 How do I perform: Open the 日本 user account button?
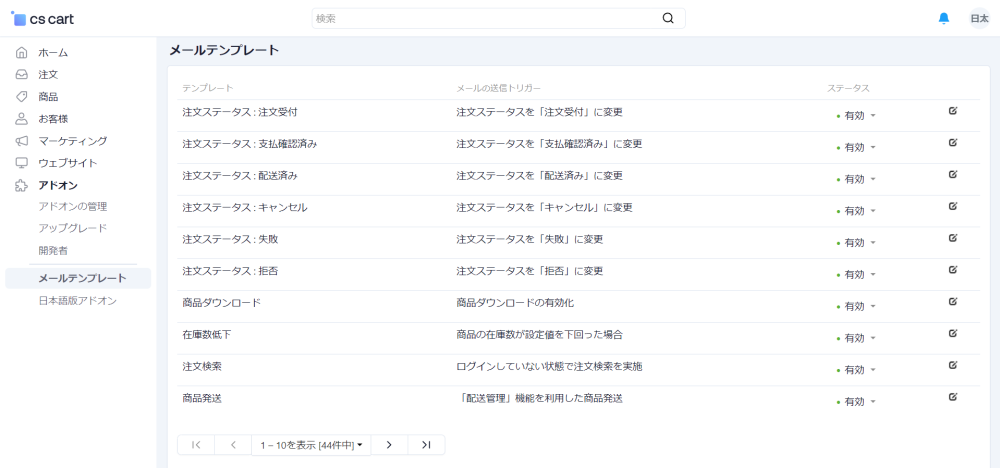[x=979, y=19]
